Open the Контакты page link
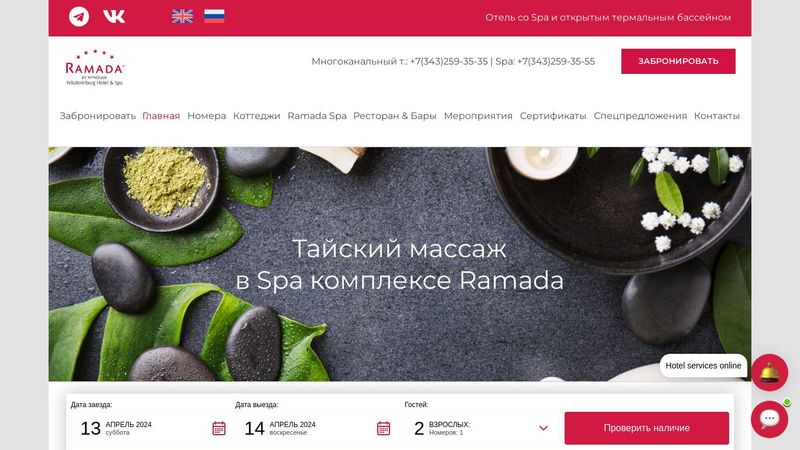 tap(717, 116)
